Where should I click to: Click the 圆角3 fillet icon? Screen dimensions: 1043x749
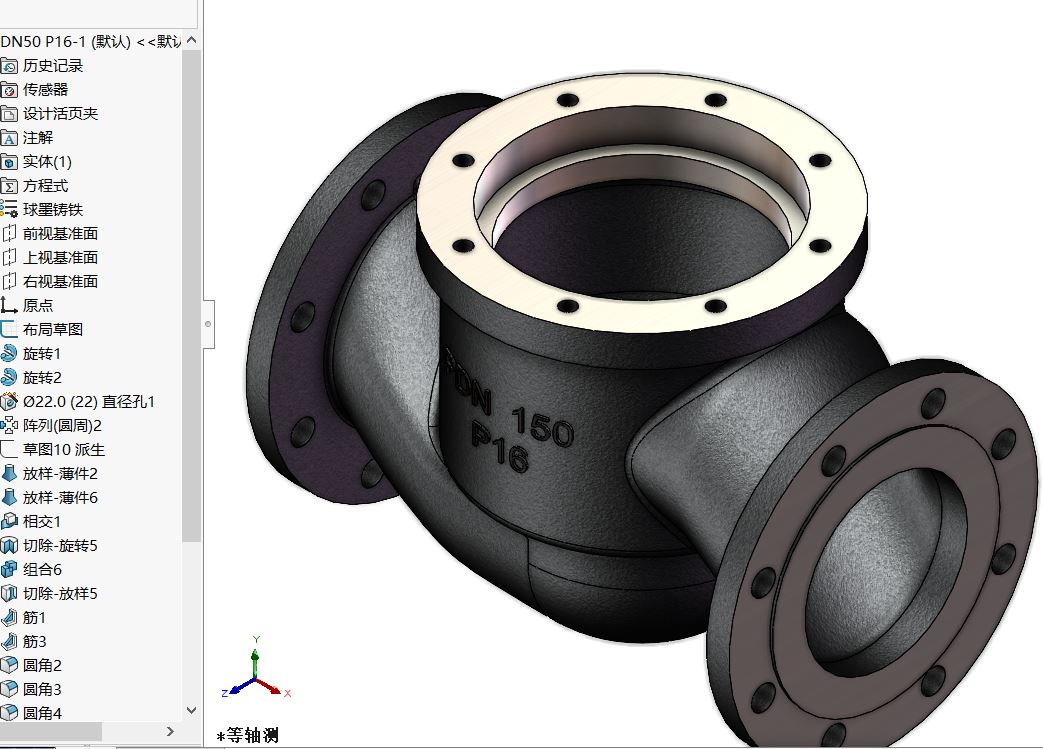tap(9, 689)
